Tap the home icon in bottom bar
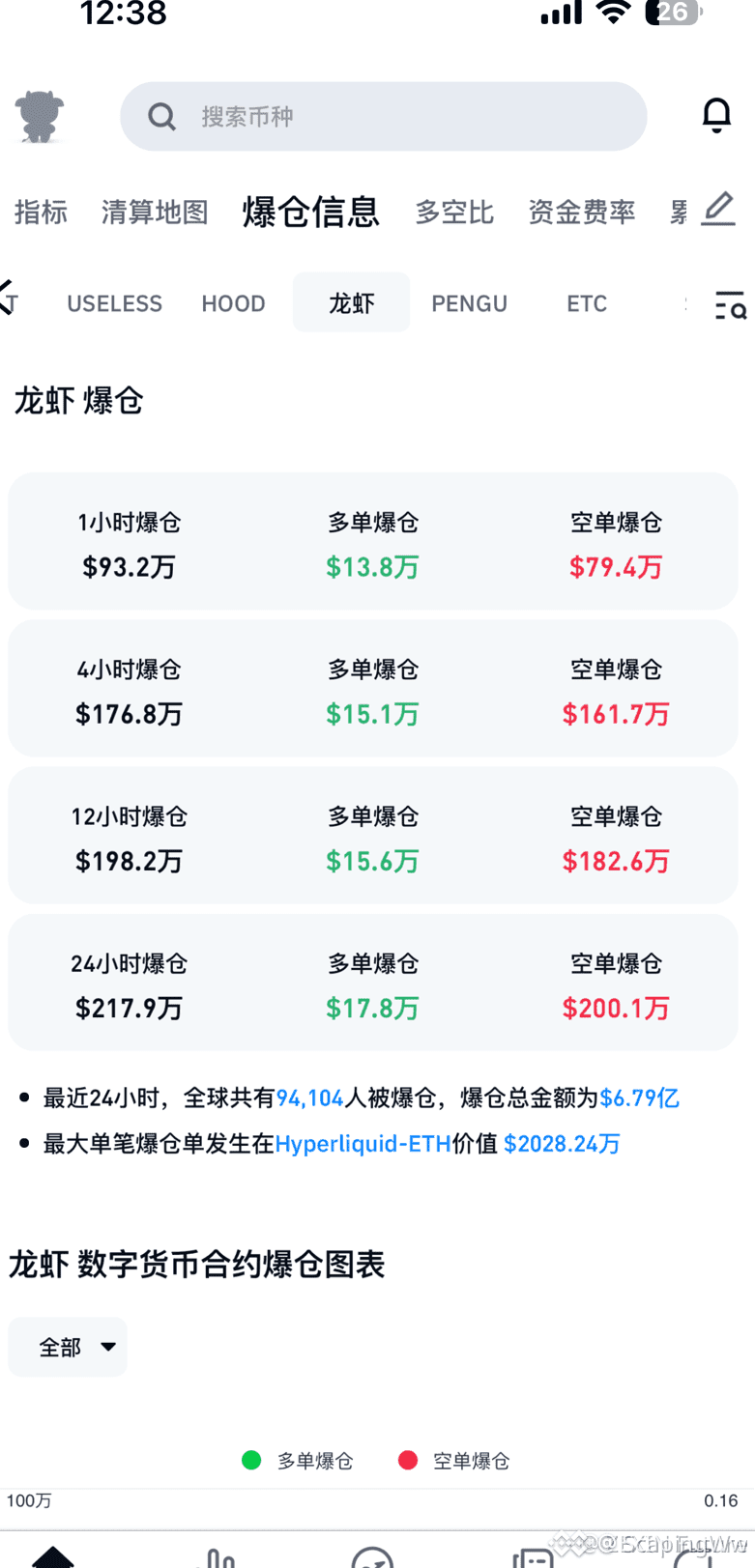The height and width of the screenshot is (1568, 755). [53, 1555]
